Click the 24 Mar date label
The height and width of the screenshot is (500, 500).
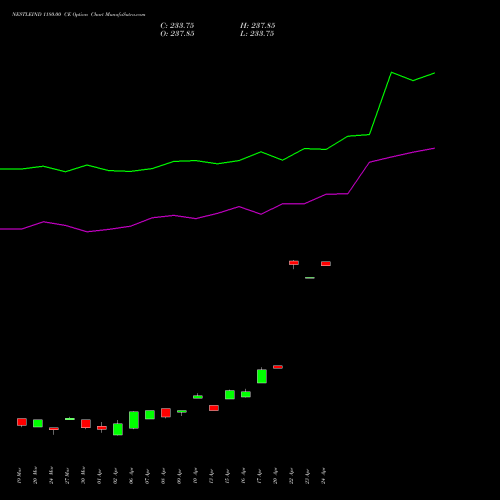pos(51,476)
